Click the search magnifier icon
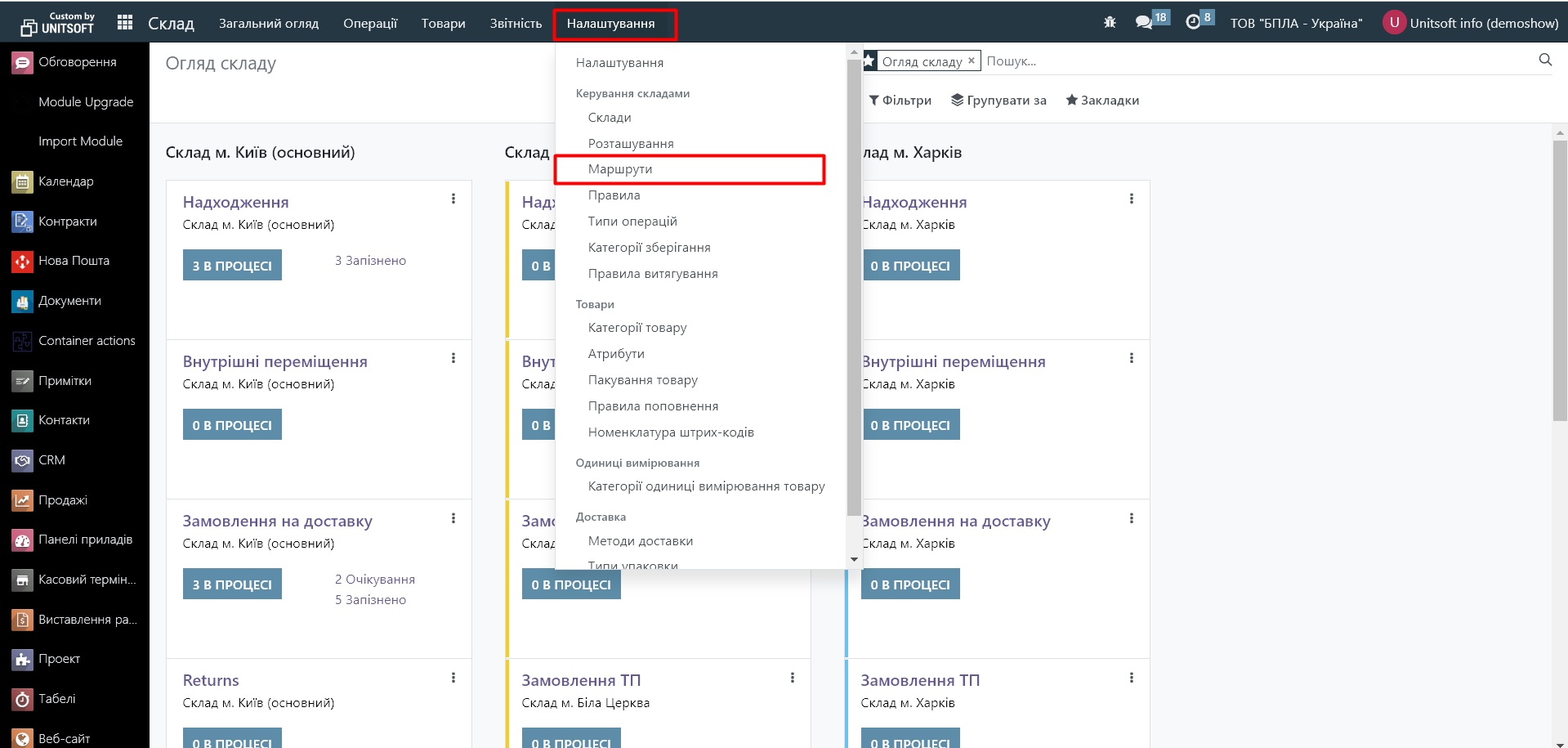Image resolution: width=1568 pixels, height=748 pixels. click(1545, 60)
